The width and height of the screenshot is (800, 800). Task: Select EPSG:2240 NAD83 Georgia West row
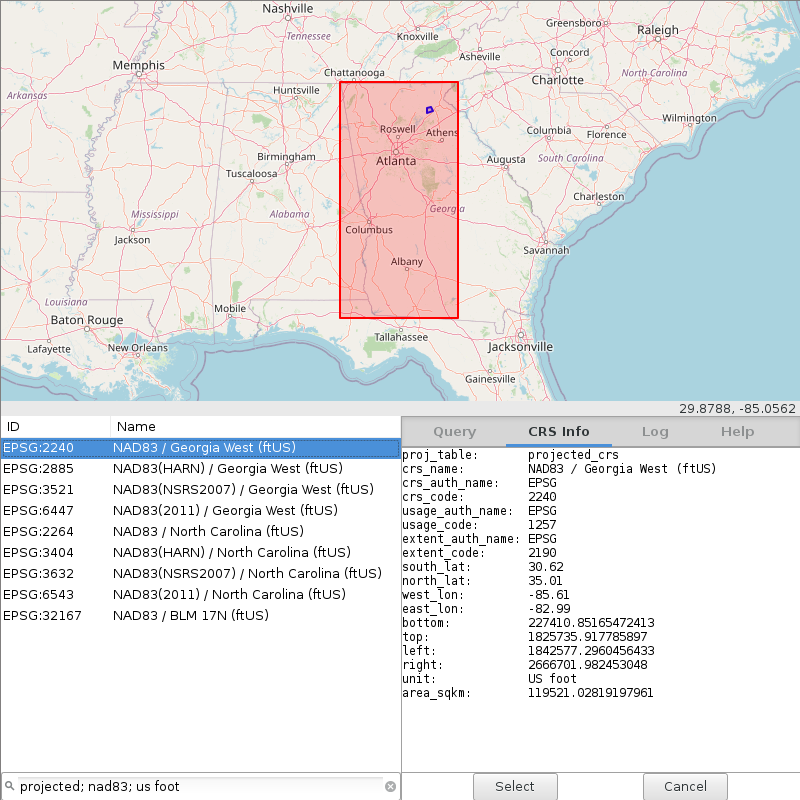point(200,448)
